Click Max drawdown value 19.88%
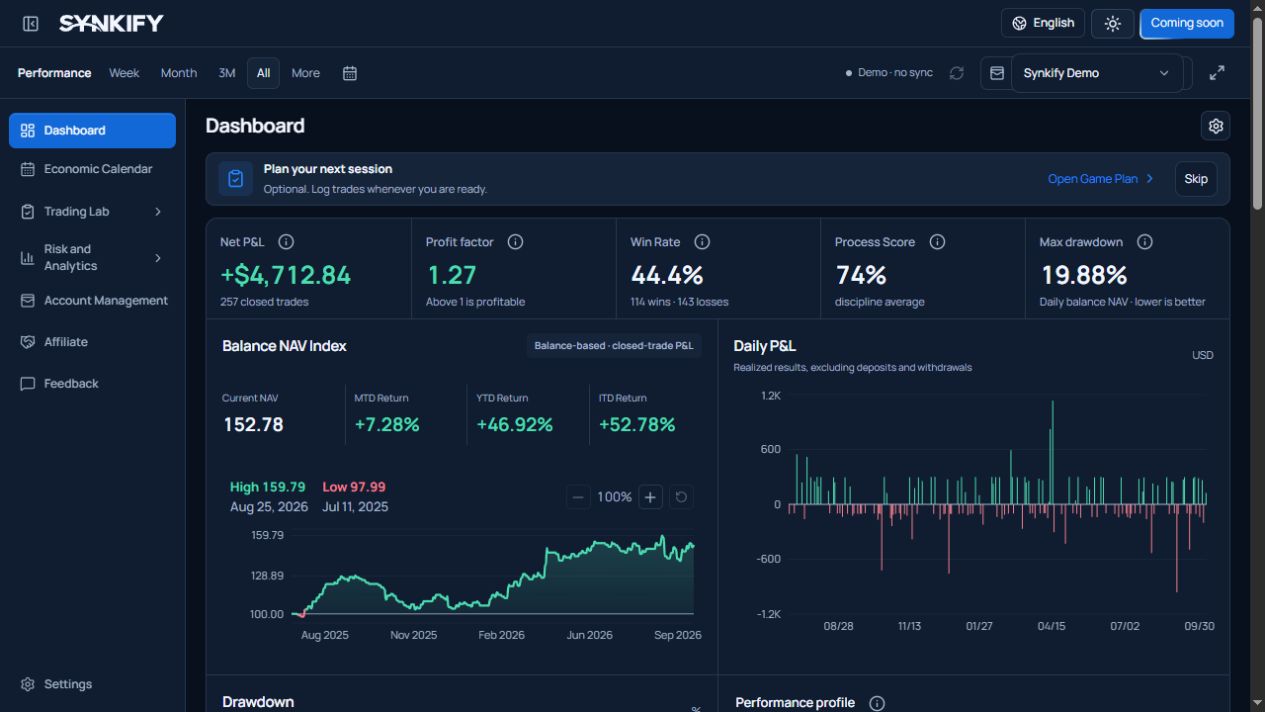1265x712 pixels. (x=1084, y=275)
